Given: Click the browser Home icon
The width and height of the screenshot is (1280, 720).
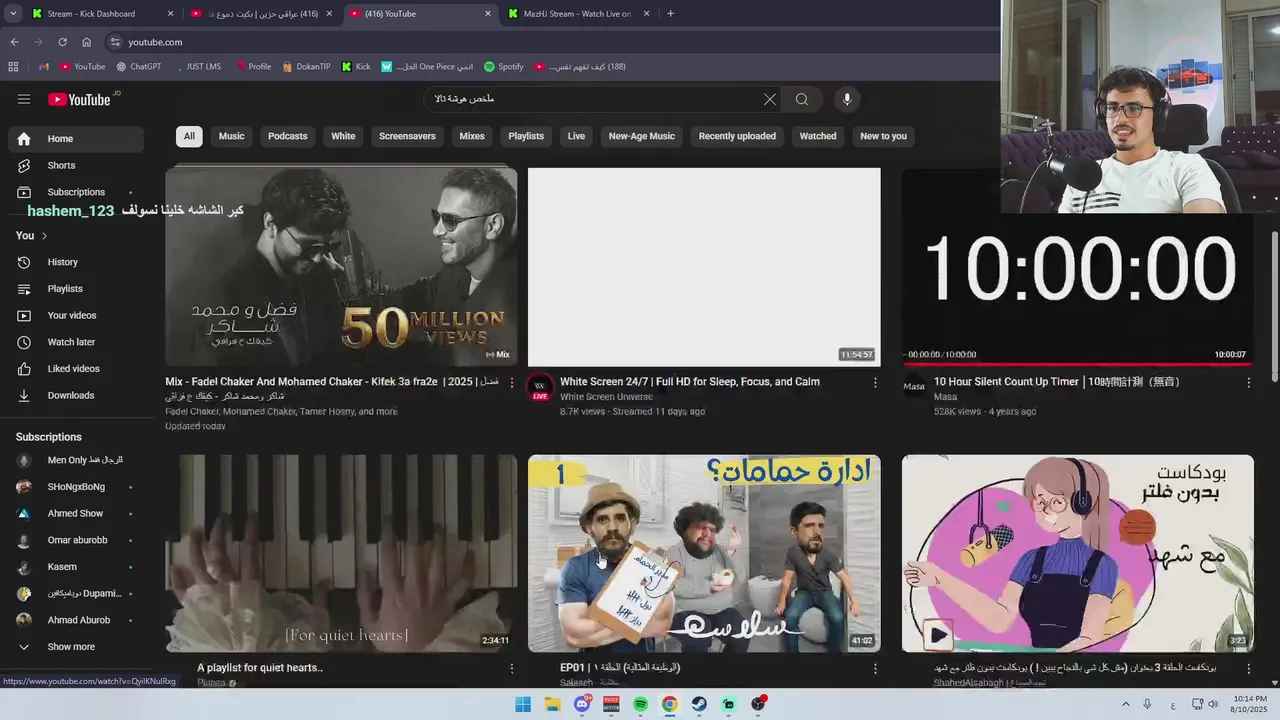Looking at the screenshot, I should pyautogui.click(x=86, y=42).
